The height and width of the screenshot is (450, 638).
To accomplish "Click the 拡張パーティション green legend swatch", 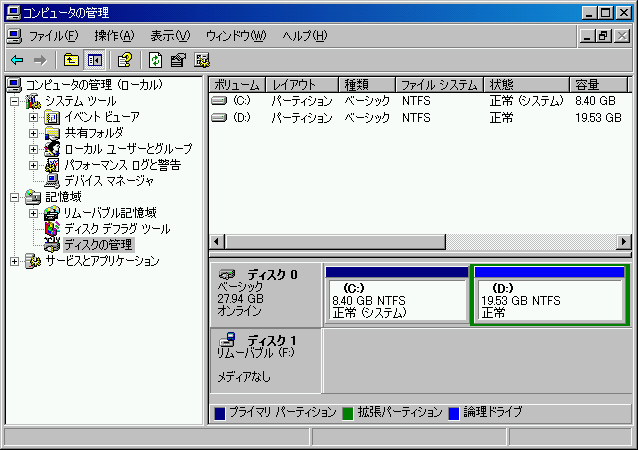I will pos(347,413).
